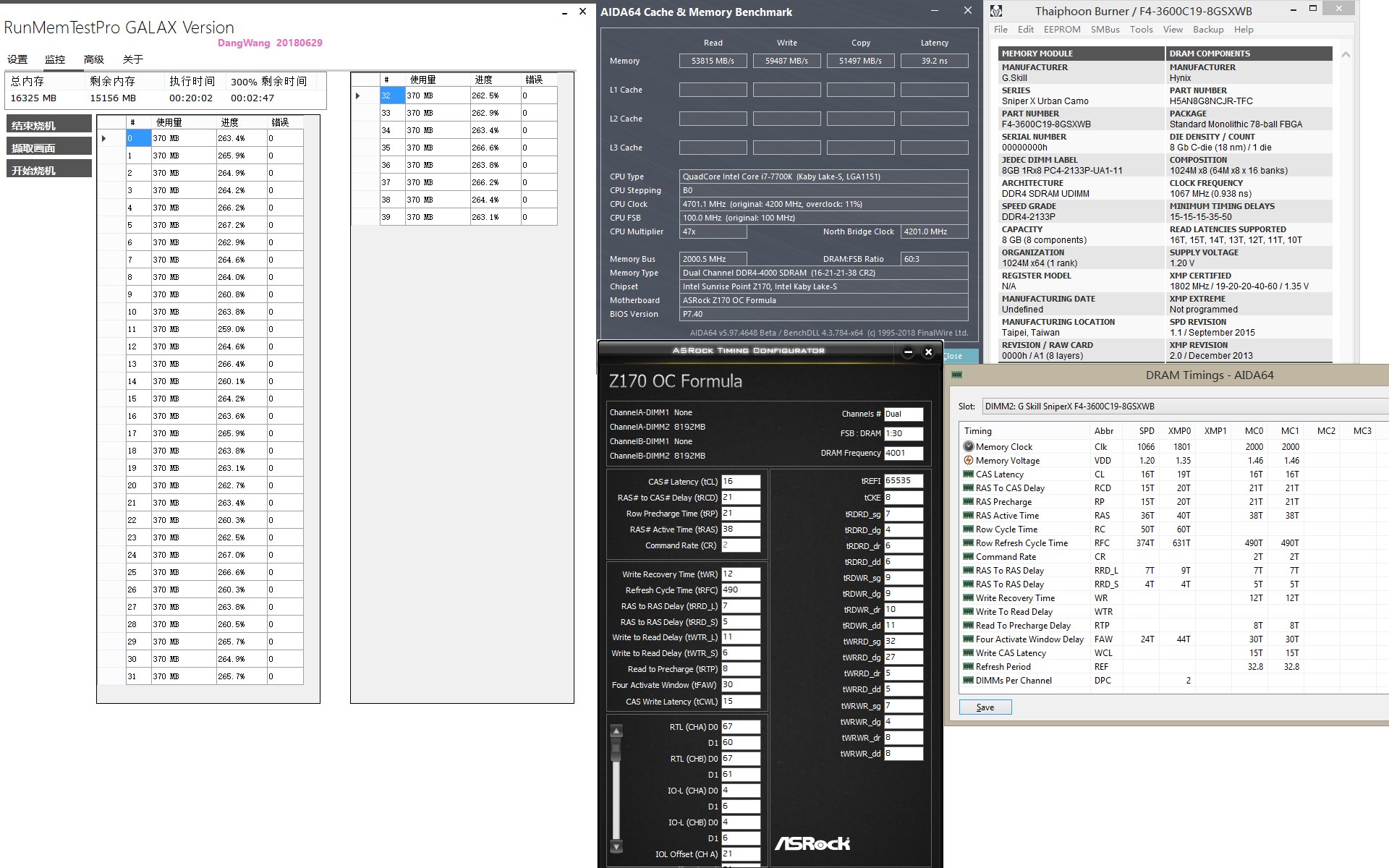
Task: Click the Abbr column header in DRAM Timings
Action: (1104, 430)
